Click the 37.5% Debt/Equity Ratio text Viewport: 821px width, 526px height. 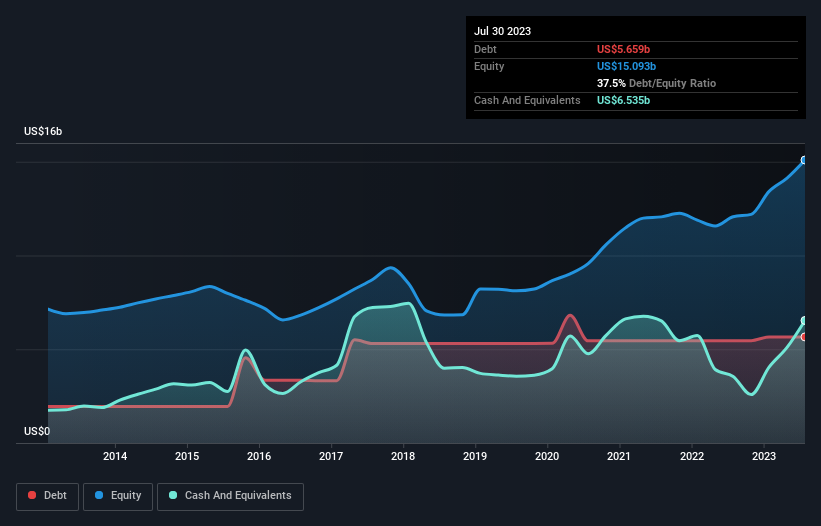click(656, 83)
